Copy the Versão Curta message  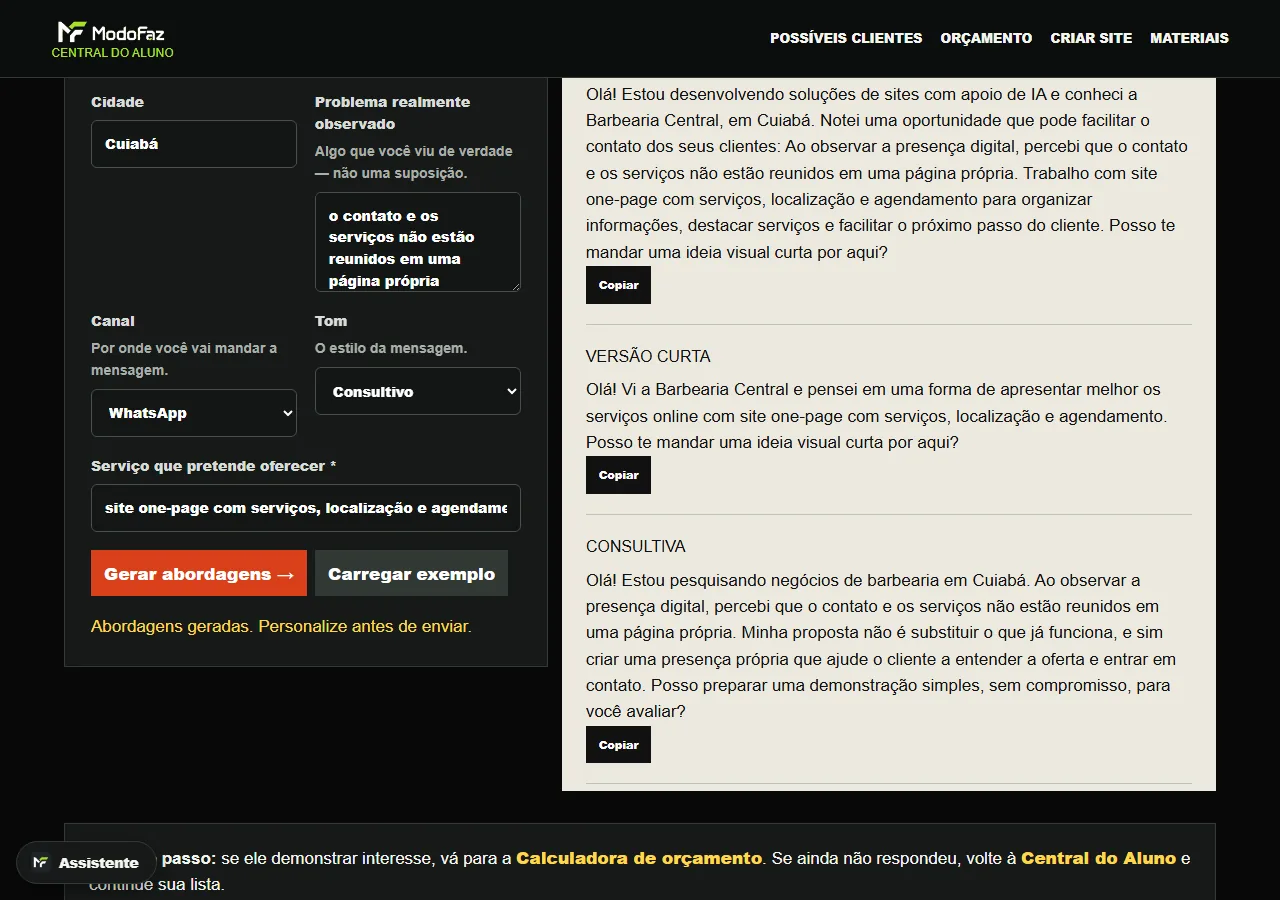[618, 475]
